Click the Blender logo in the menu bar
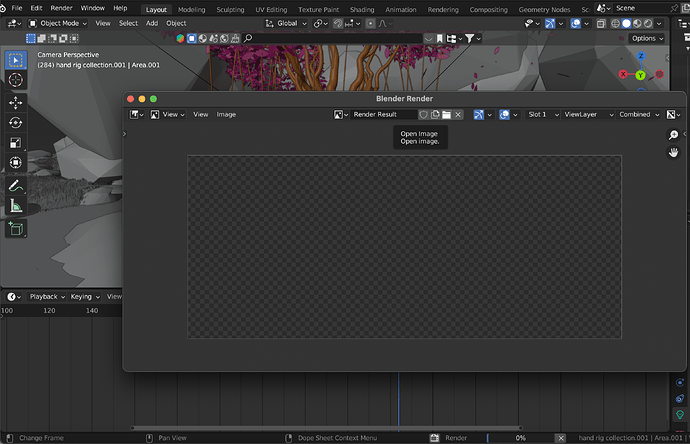 click(x=3, y=8)
